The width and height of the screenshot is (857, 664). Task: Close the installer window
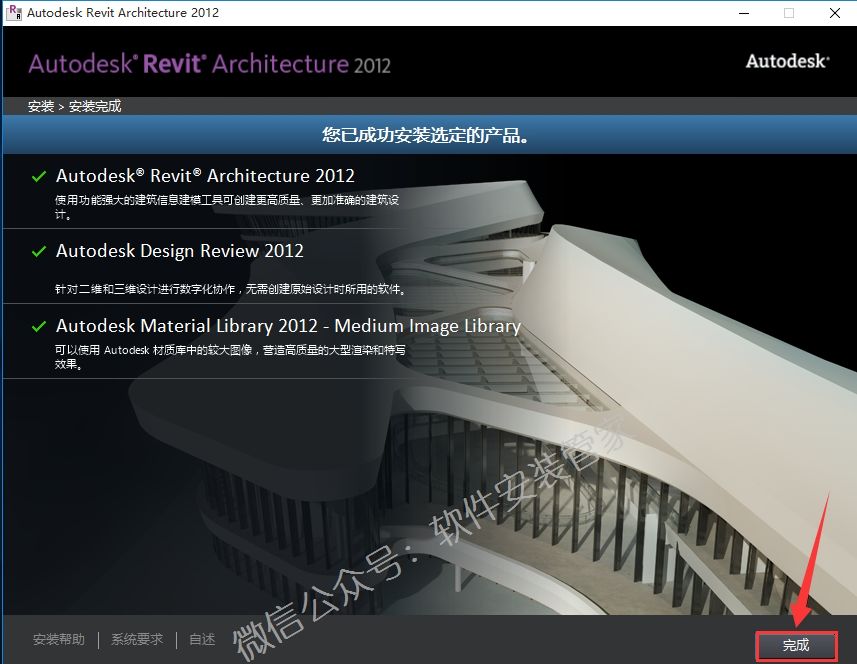tap(833, 13)
